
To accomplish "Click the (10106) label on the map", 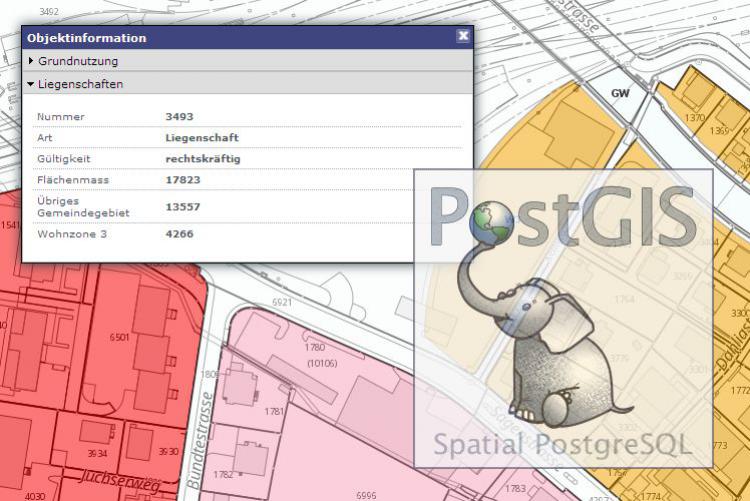I will pyautogui.click(x=322, y=364).
